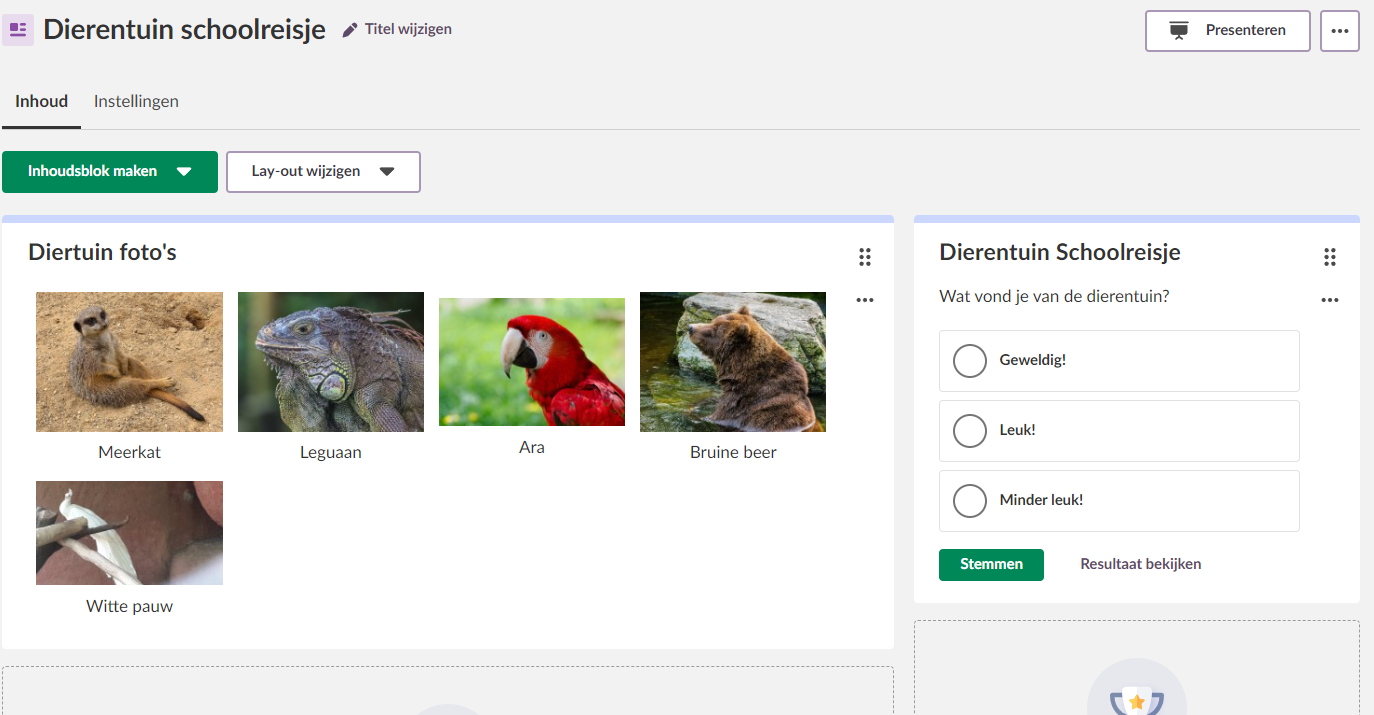Viewport: 1374px width, 715px height.
Task: Open the red Ara parrot photo
Action: coord(532,362)
